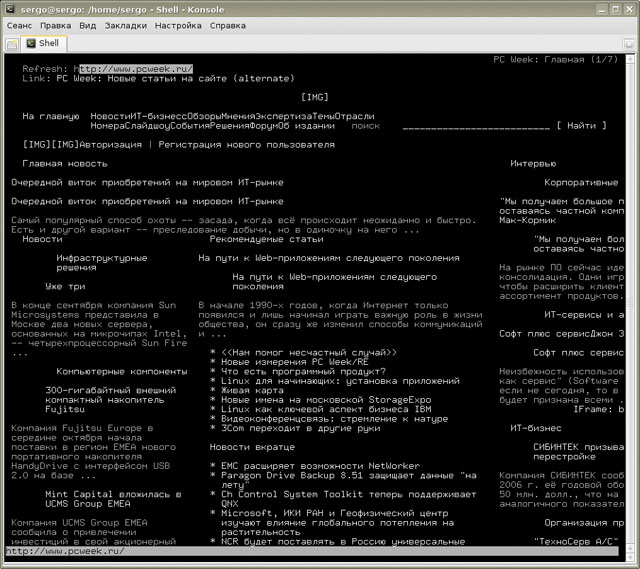The image size is (640, 569).
Task: Click the Link: PC Week alternate line
Action: (158, 78)
